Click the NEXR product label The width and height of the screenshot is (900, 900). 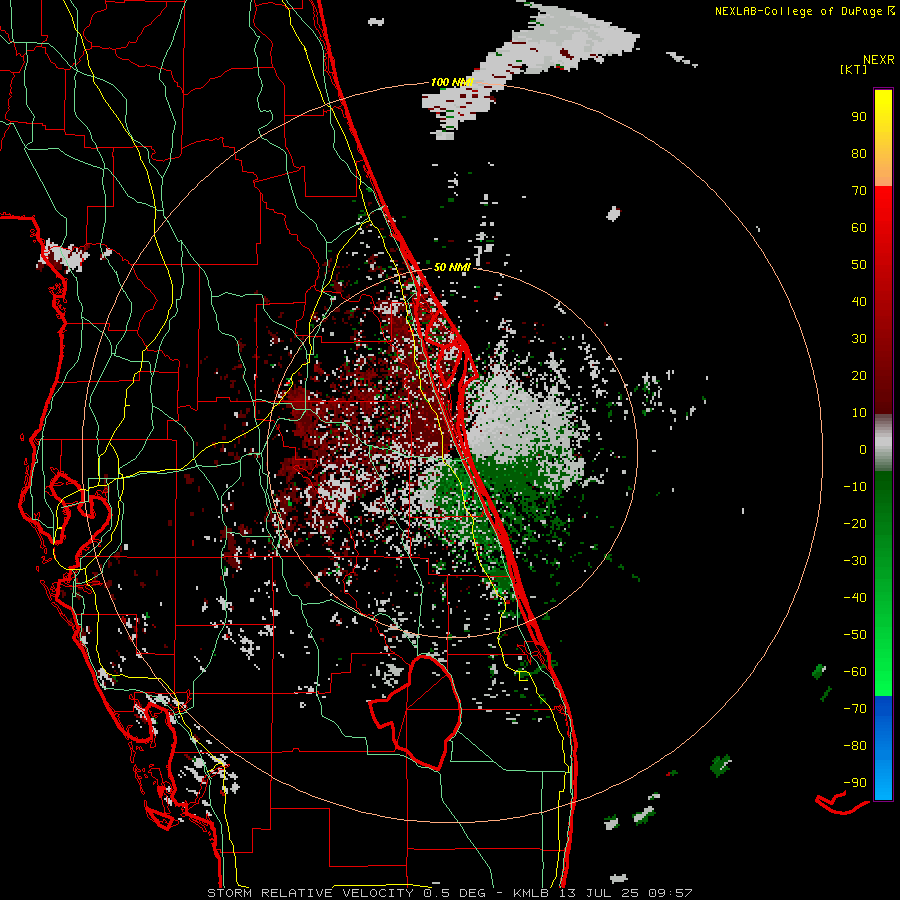pos(878,60)
